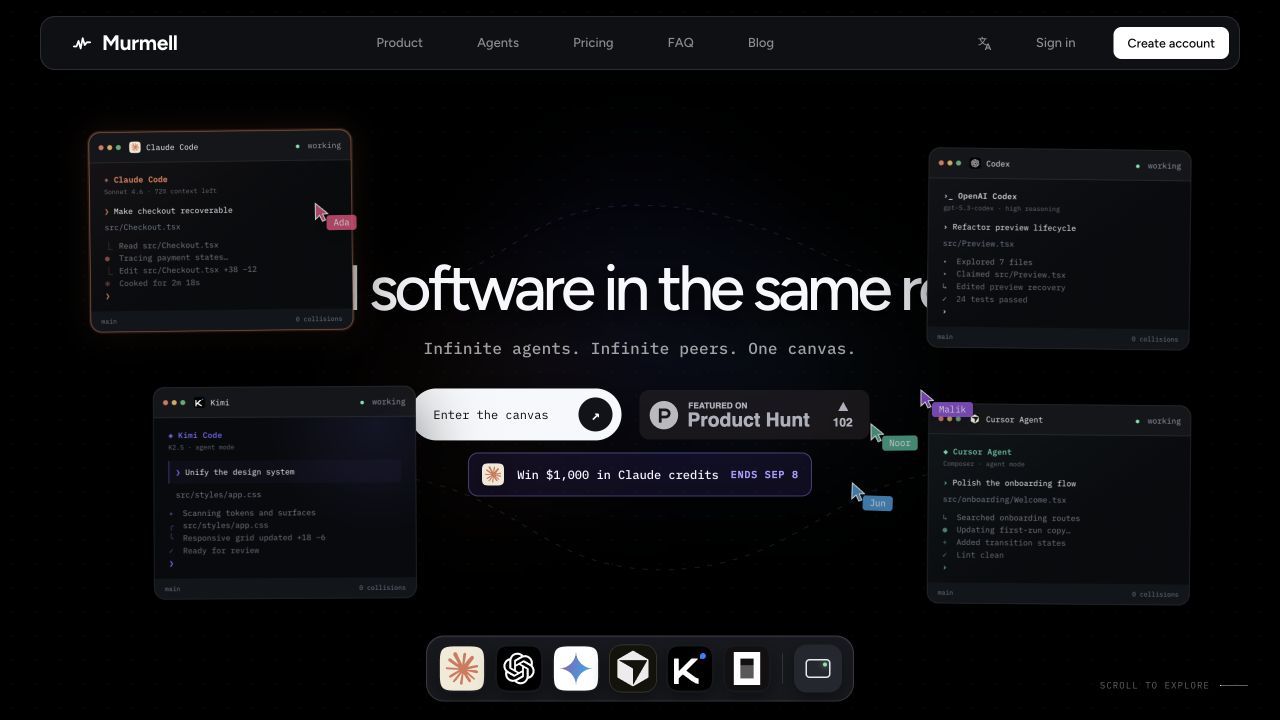Screen dimensions: 1280x720
Task: Open Featured on Product Hunt badge
Action: click(754, 414)
